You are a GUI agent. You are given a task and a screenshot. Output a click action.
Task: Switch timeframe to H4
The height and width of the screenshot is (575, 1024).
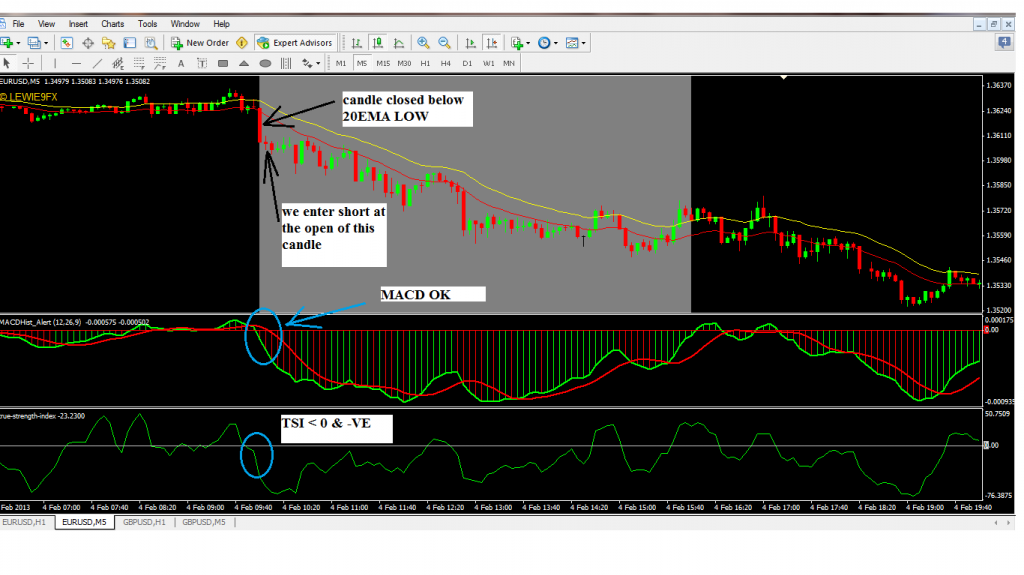pos(445,63)
